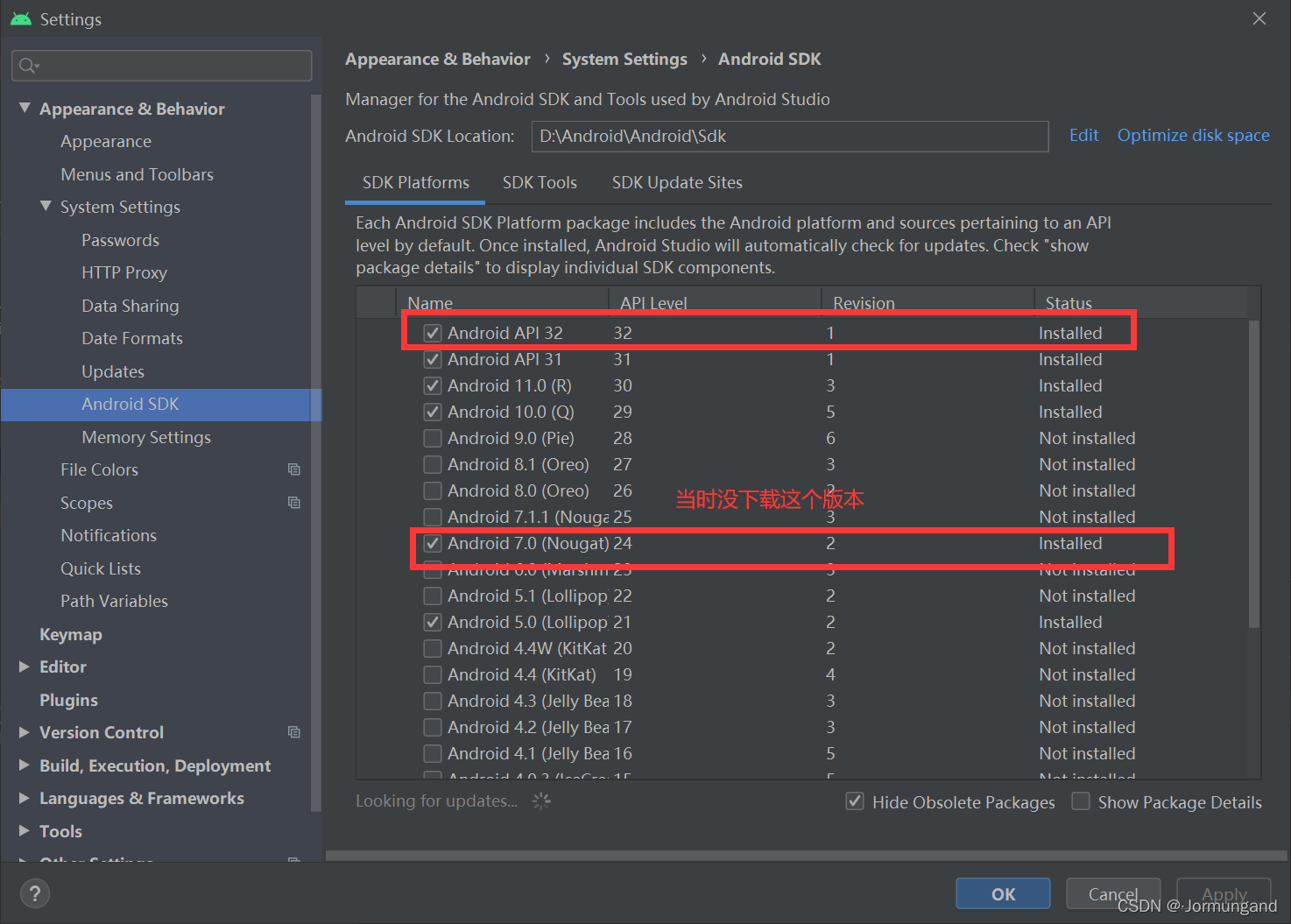
Task: Expand Languages & Frameworks arrow
Action: click(25, 798)
